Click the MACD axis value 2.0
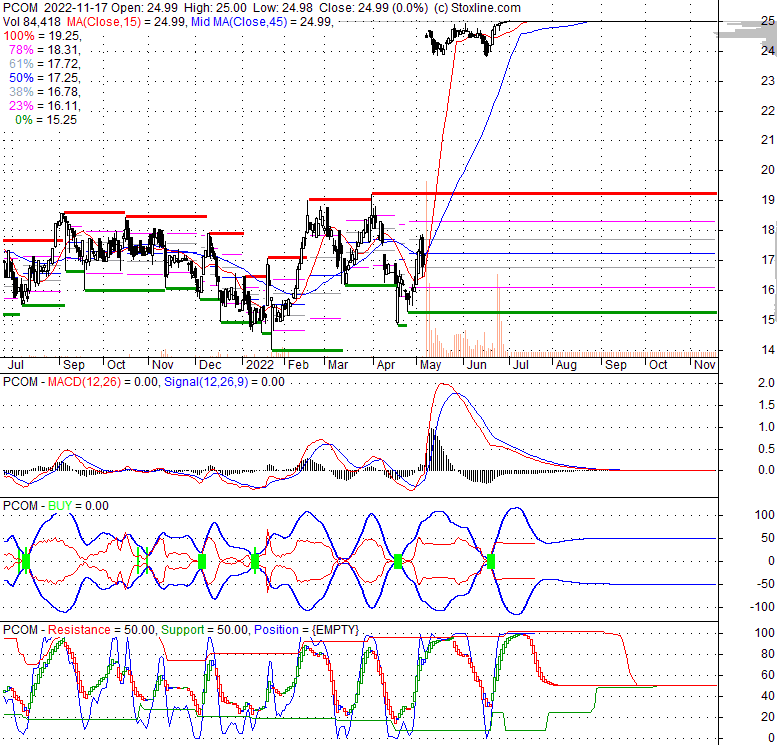Screen dimensions: 778x746 point(766,383)
